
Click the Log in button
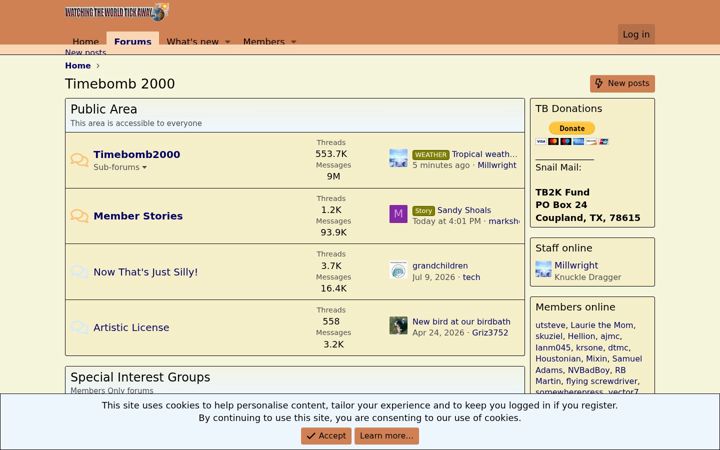(x=636, y=34)
